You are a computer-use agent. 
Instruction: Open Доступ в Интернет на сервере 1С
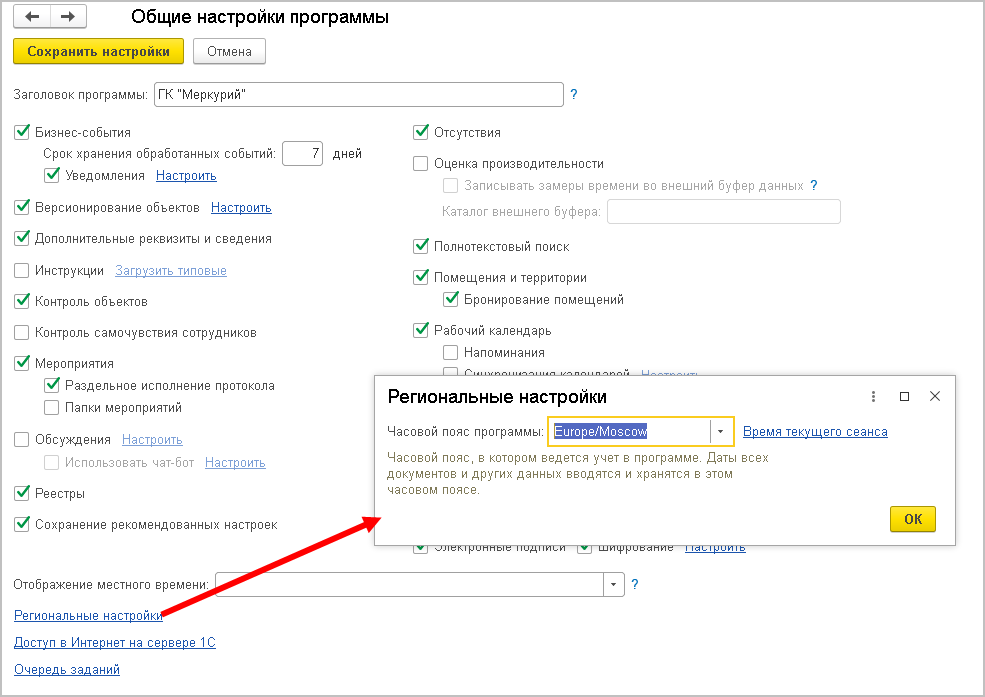click(x=115, y=642)
